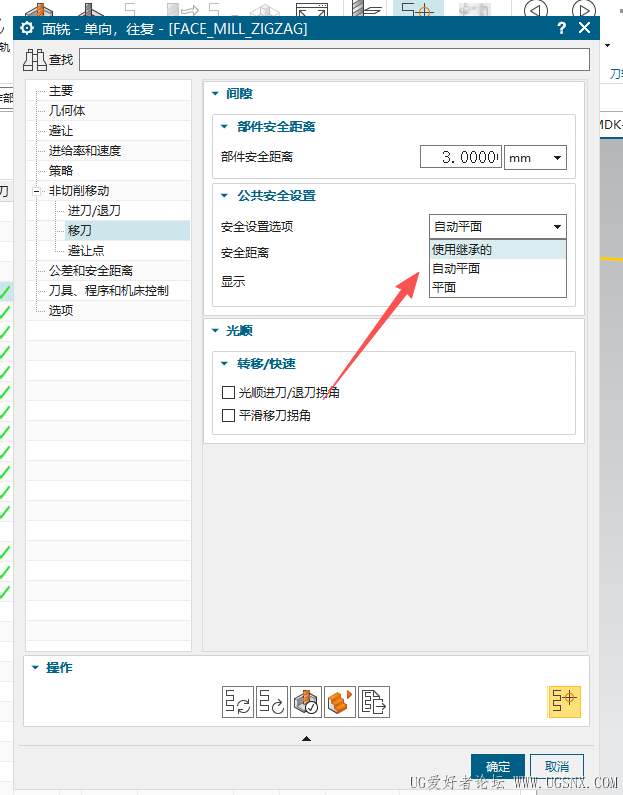Image resolution: width=623 pixels, height=795 pixels.
Task: Select 主要 in the navigation tree
Action: 61,91
